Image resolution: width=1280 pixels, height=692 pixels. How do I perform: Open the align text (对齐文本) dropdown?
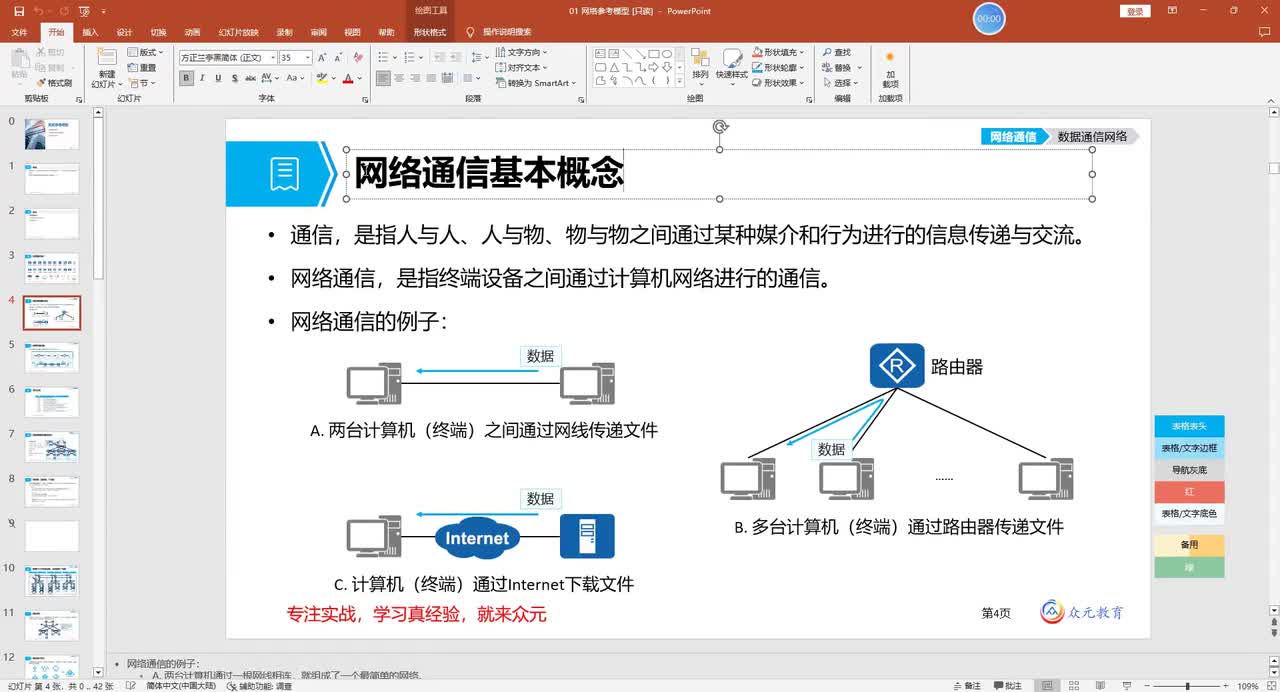(x=521, y=67)
